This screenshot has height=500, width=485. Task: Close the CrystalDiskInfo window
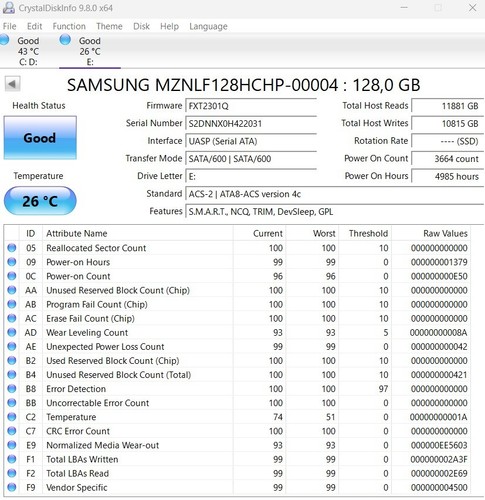473,8
